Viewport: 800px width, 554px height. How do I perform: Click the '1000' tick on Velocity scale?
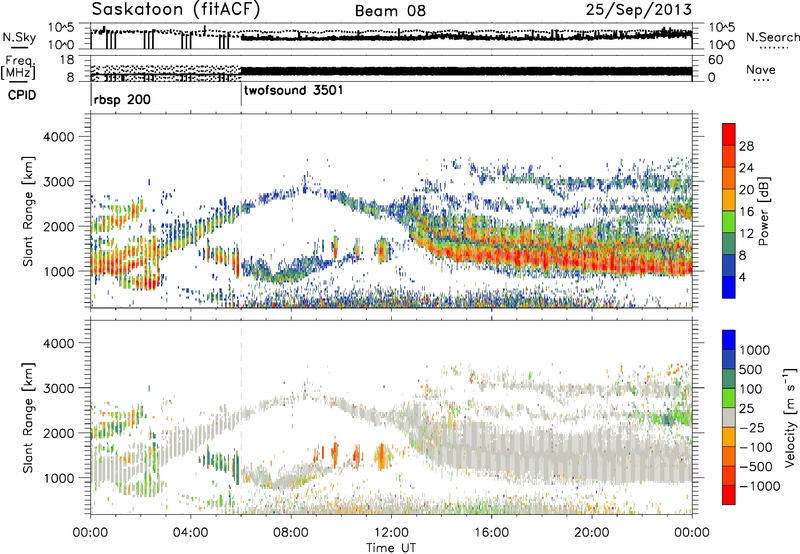(754, 350)
